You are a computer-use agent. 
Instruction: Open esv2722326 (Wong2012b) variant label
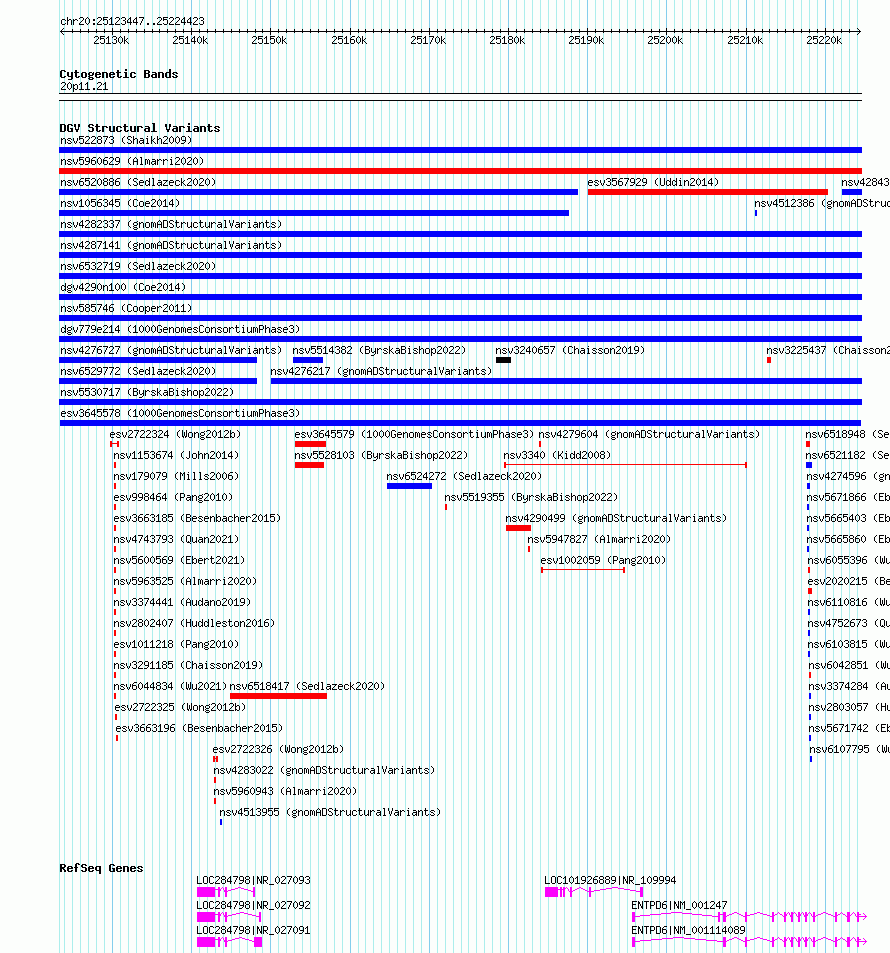[278, 749]
